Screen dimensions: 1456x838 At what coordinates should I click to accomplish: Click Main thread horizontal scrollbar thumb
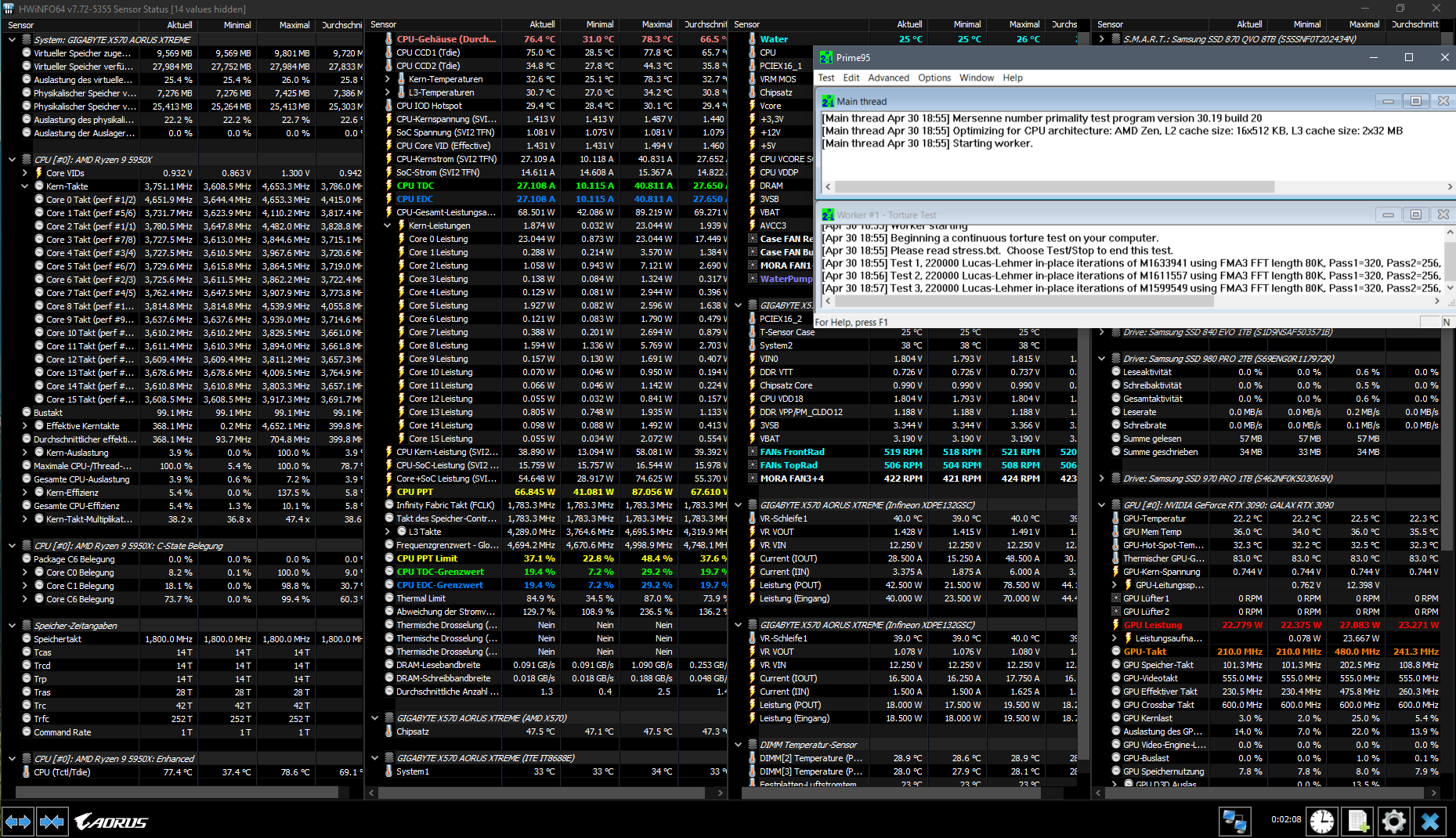pyautogui.click(x=1054, y=186)
